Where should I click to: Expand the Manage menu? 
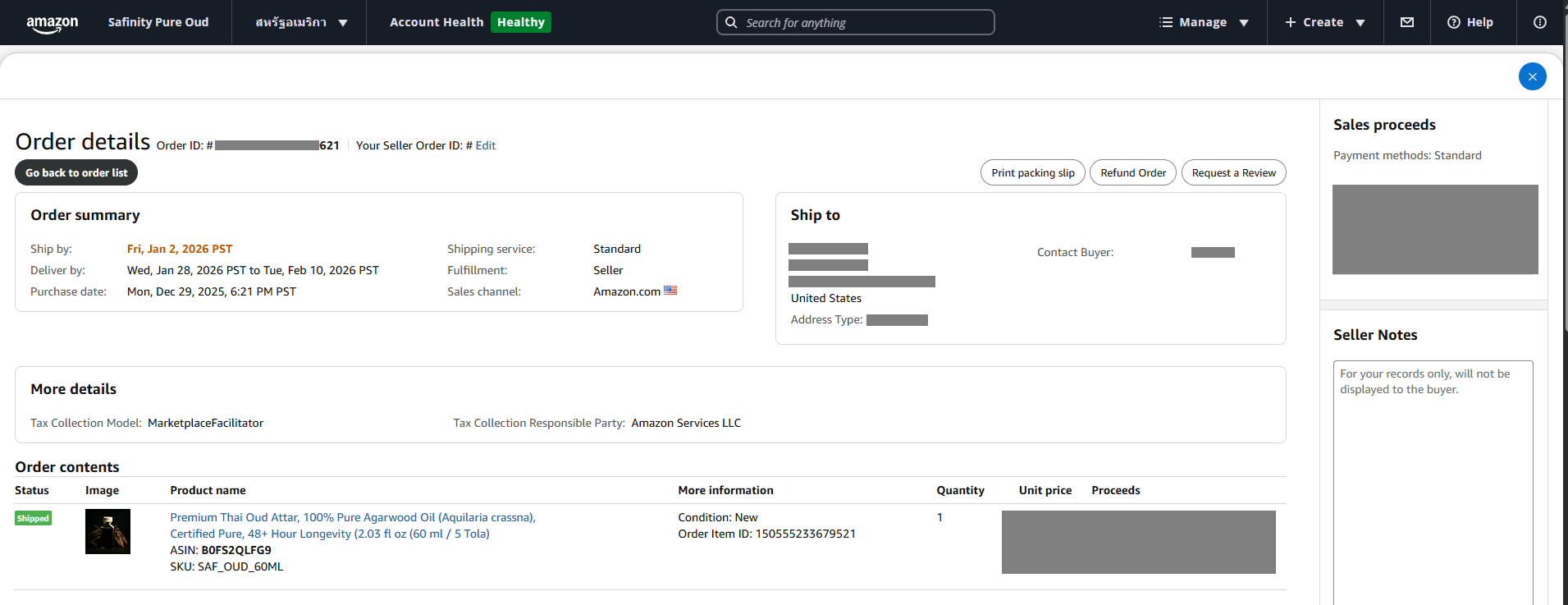(x=1204, y=22)
